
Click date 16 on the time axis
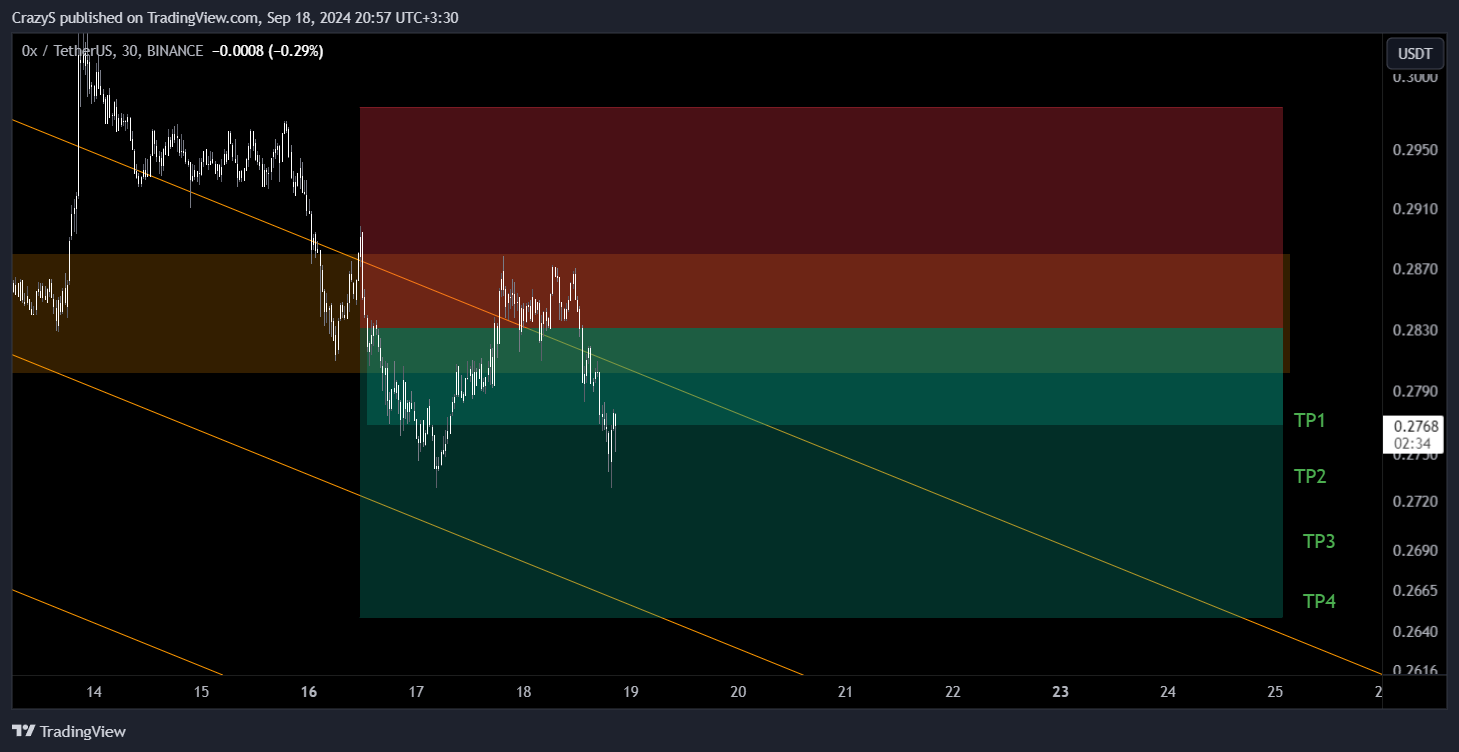pos(309,692)
